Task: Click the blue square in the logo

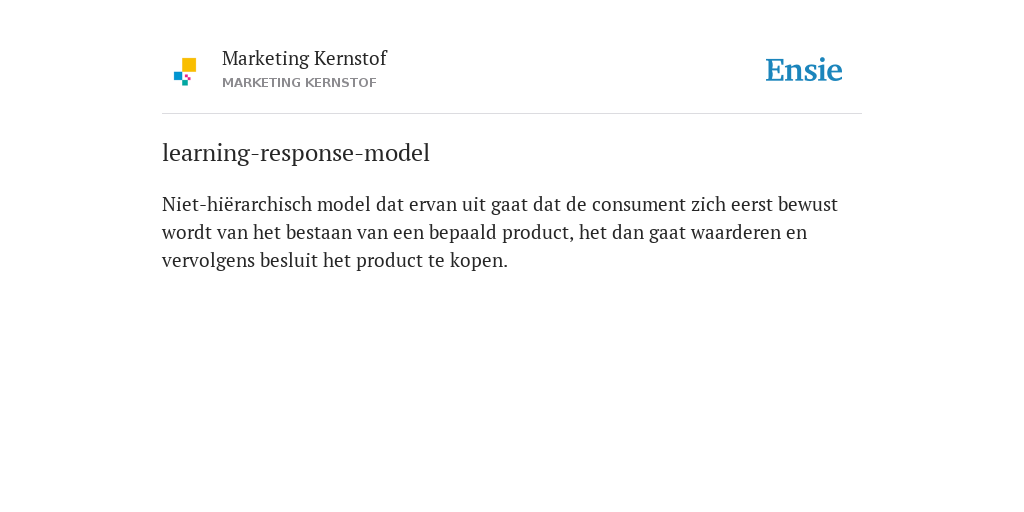Action: tap(178, 76)
